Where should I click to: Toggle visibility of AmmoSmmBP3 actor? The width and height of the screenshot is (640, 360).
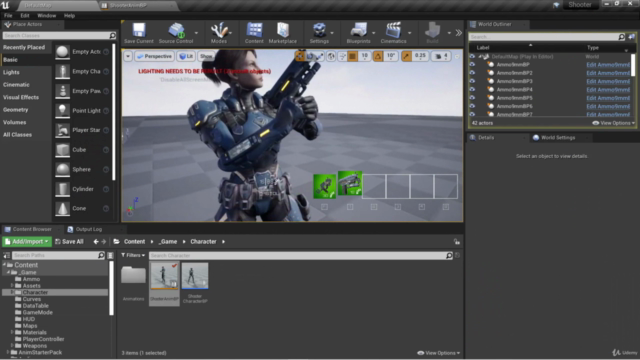[x=472, y=81]
